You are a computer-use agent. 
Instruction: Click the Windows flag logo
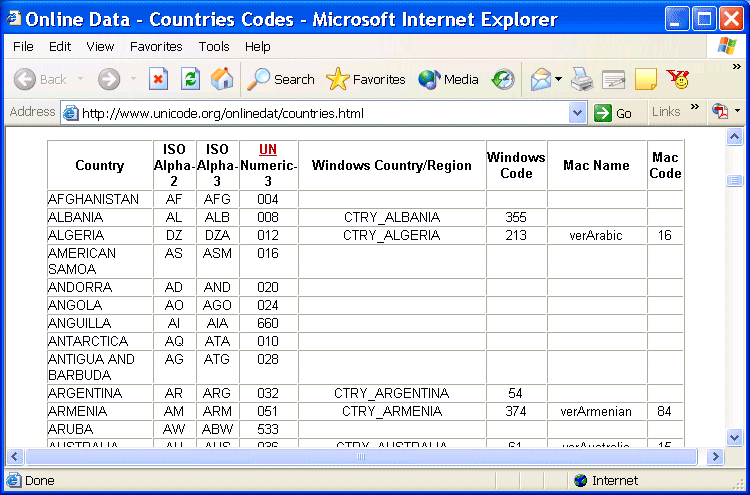coord(727,46)
